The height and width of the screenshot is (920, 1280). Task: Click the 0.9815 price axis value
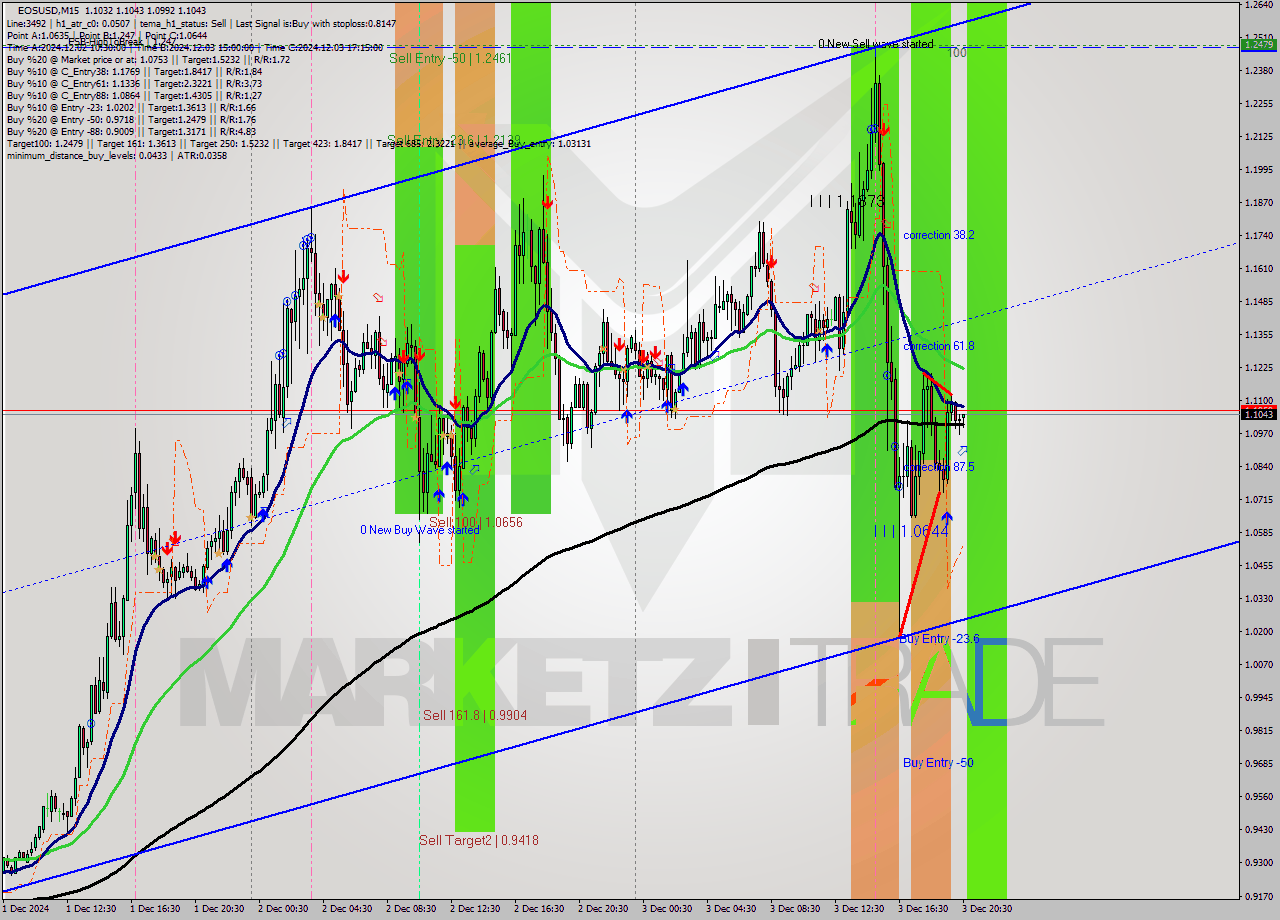pos(1259,730)
